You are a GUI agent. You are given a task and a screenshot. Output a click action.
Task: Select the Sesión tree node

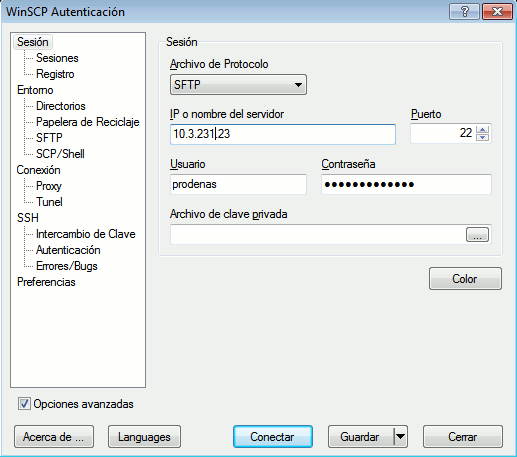pyautogui.click(x=33, y=42)
